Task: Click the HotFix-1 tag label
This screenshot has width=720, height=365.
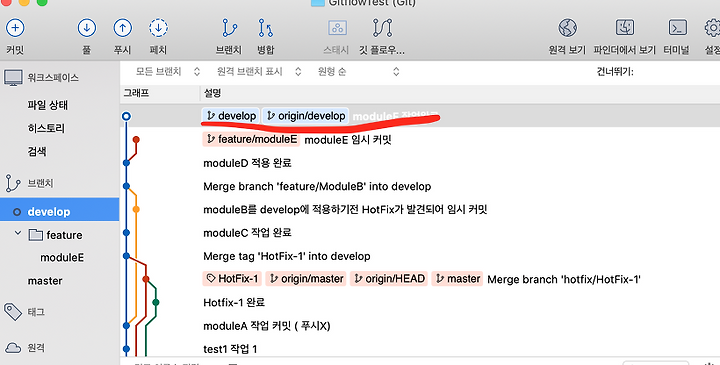Action: click(x=232, y=279)
